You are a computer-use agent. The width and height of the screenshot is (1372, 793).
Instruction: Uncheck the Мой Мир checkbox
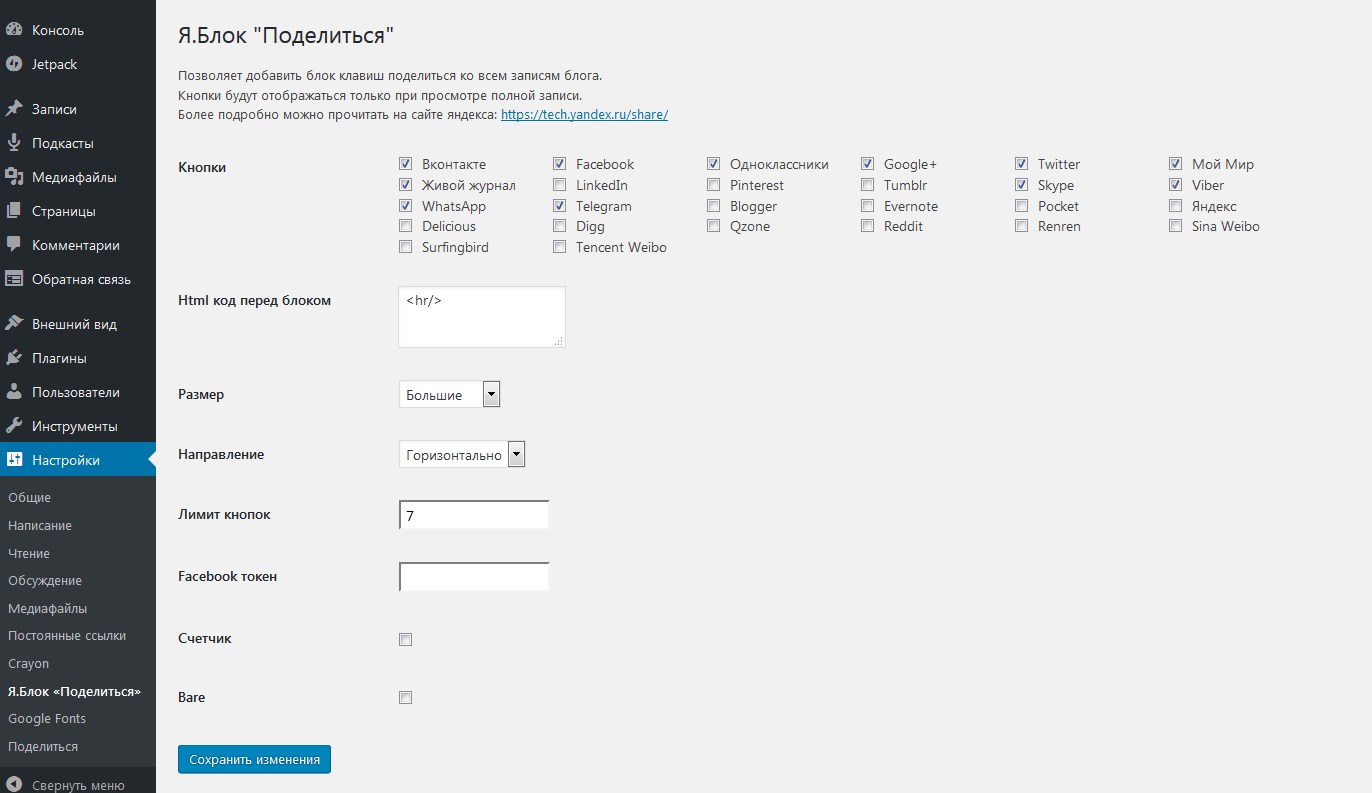click(1175, 163)
